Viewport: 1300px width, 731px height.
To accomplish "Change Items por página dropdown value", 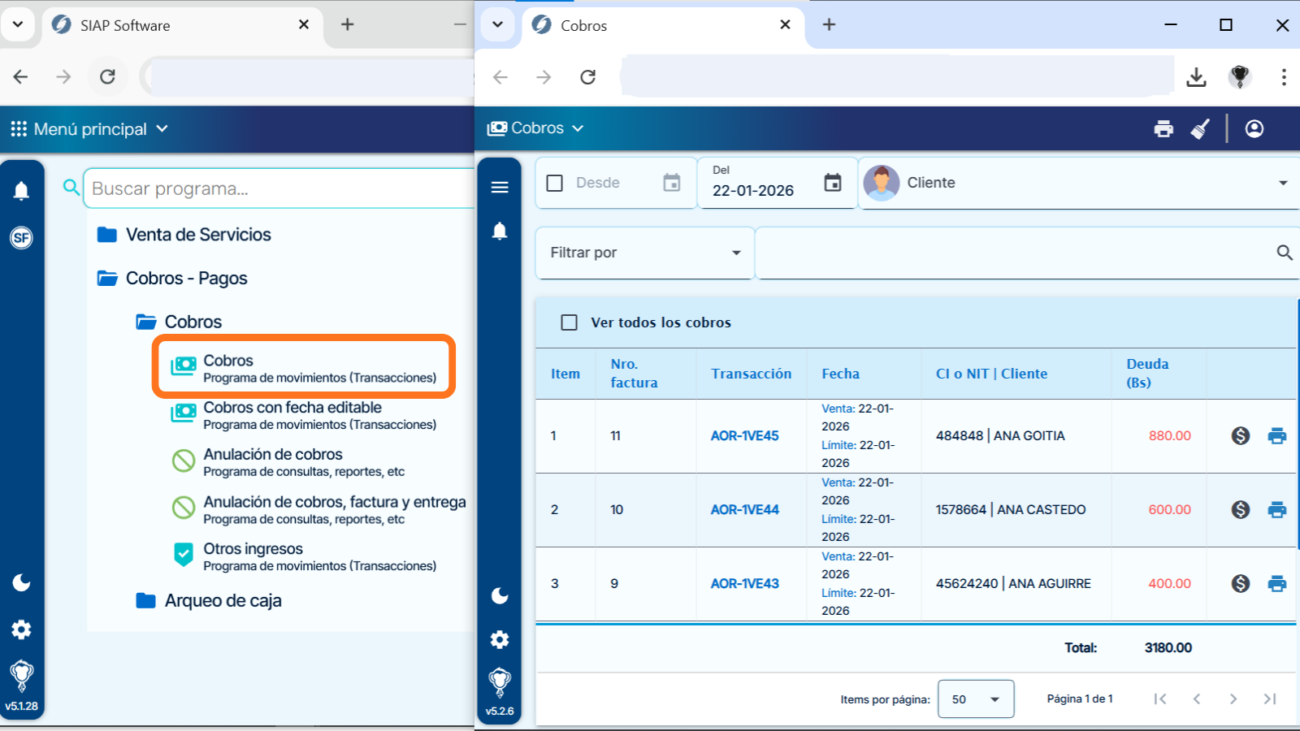I will click(975, 699).
